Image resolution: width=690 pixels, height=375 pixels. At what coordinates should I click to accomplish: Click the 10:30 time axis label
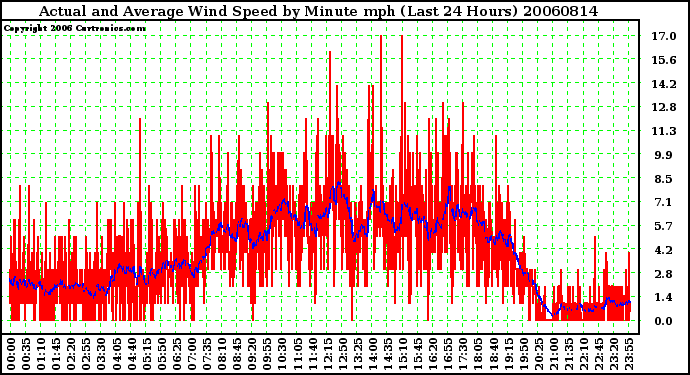(282, 354)
